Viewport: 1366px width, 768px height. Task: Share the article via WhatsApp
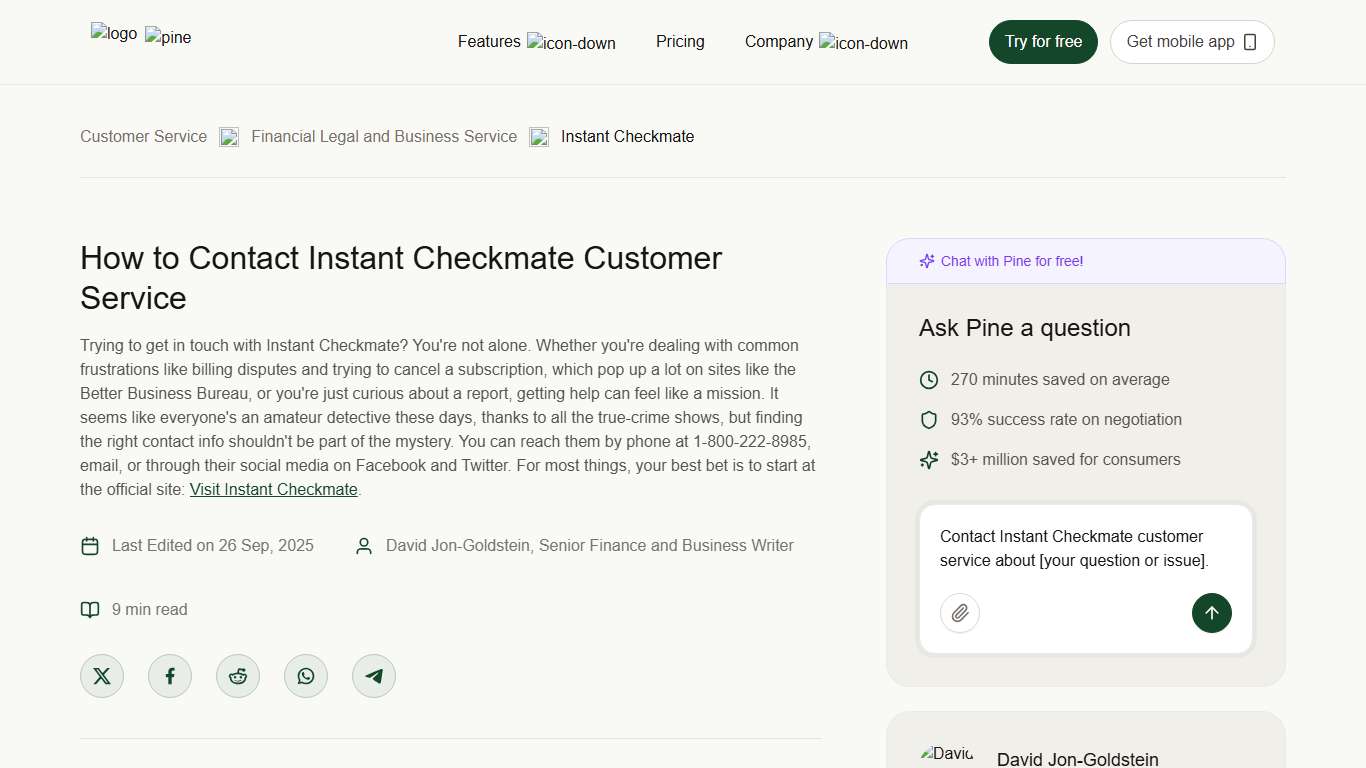[x=306, y=675]
